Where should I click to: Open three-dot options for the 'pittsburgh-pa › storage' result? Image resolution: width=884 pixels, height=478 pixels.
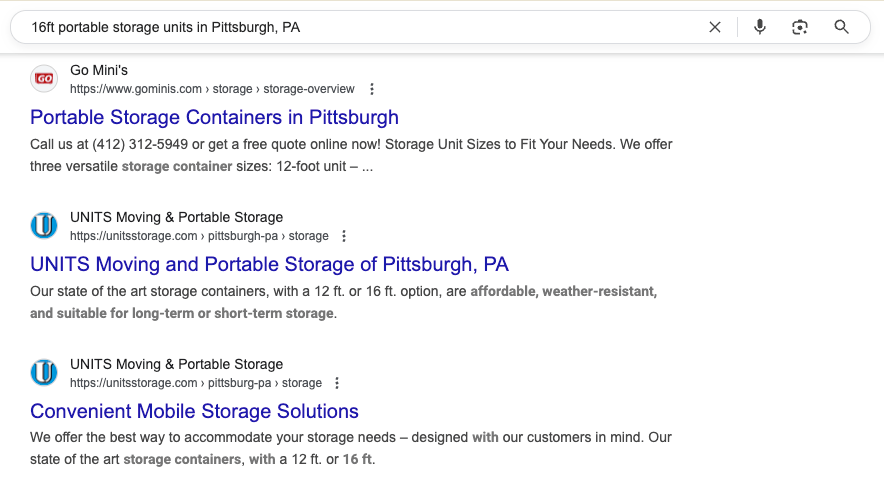[x=344, y=236]
